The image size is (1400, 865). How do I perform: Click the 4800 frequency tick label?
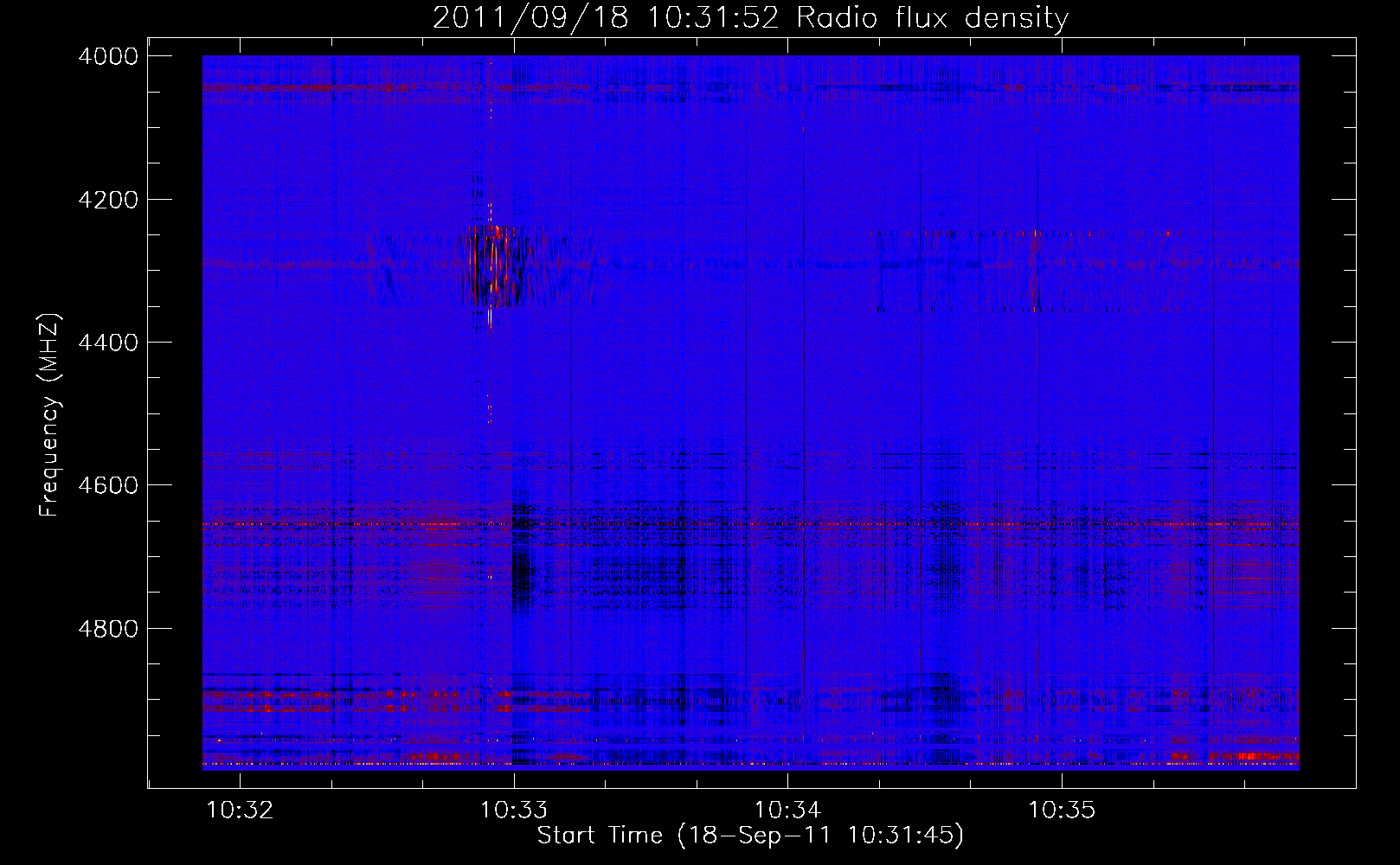pyautogui.click(x=108, y=628)
